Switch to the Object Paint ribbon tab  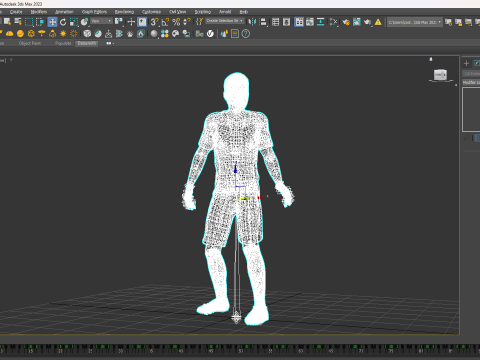pyautogui.click(x=30, y=43)
